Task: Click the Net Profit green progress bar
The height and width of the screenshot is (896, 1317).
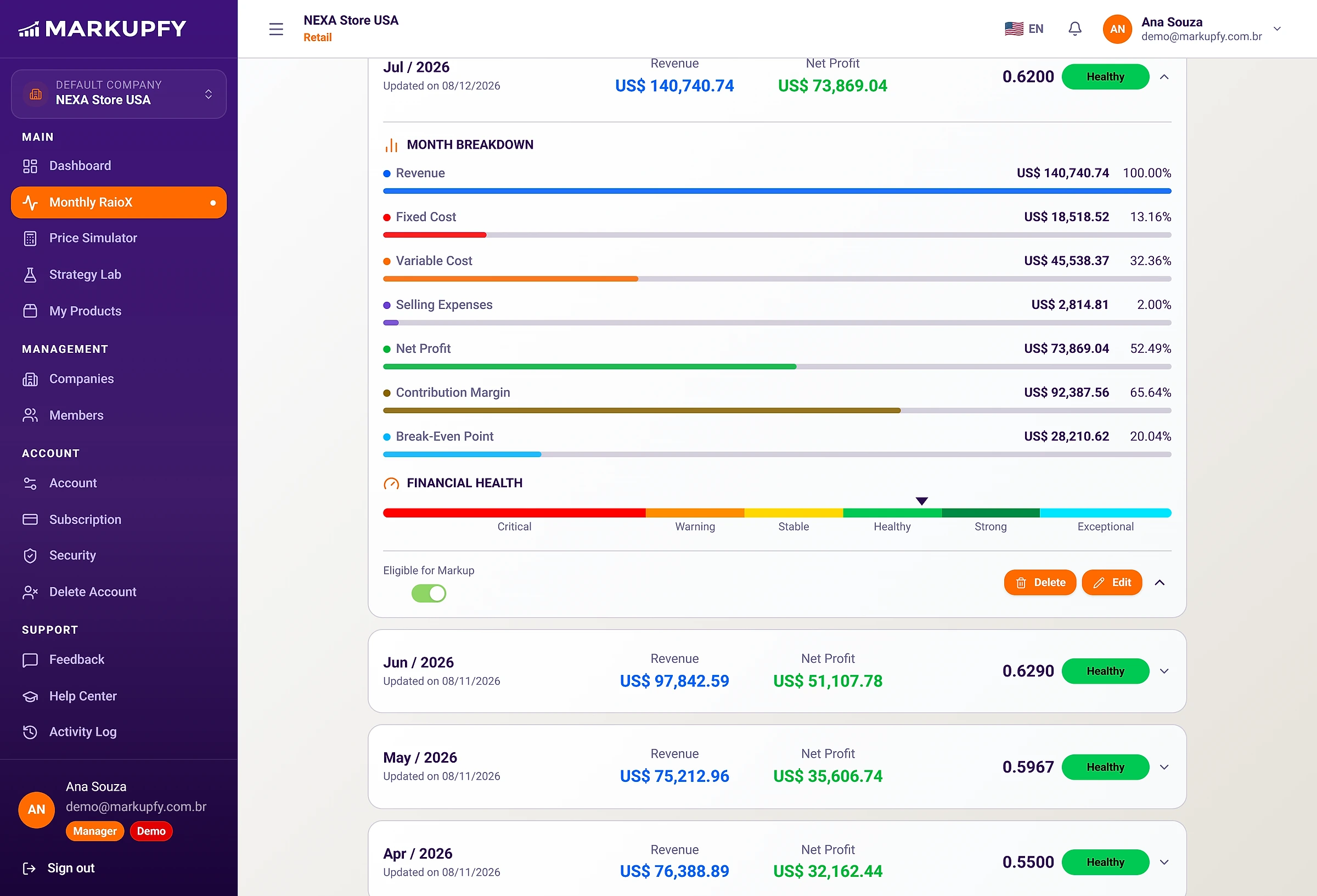Action: tap(589, 367)
